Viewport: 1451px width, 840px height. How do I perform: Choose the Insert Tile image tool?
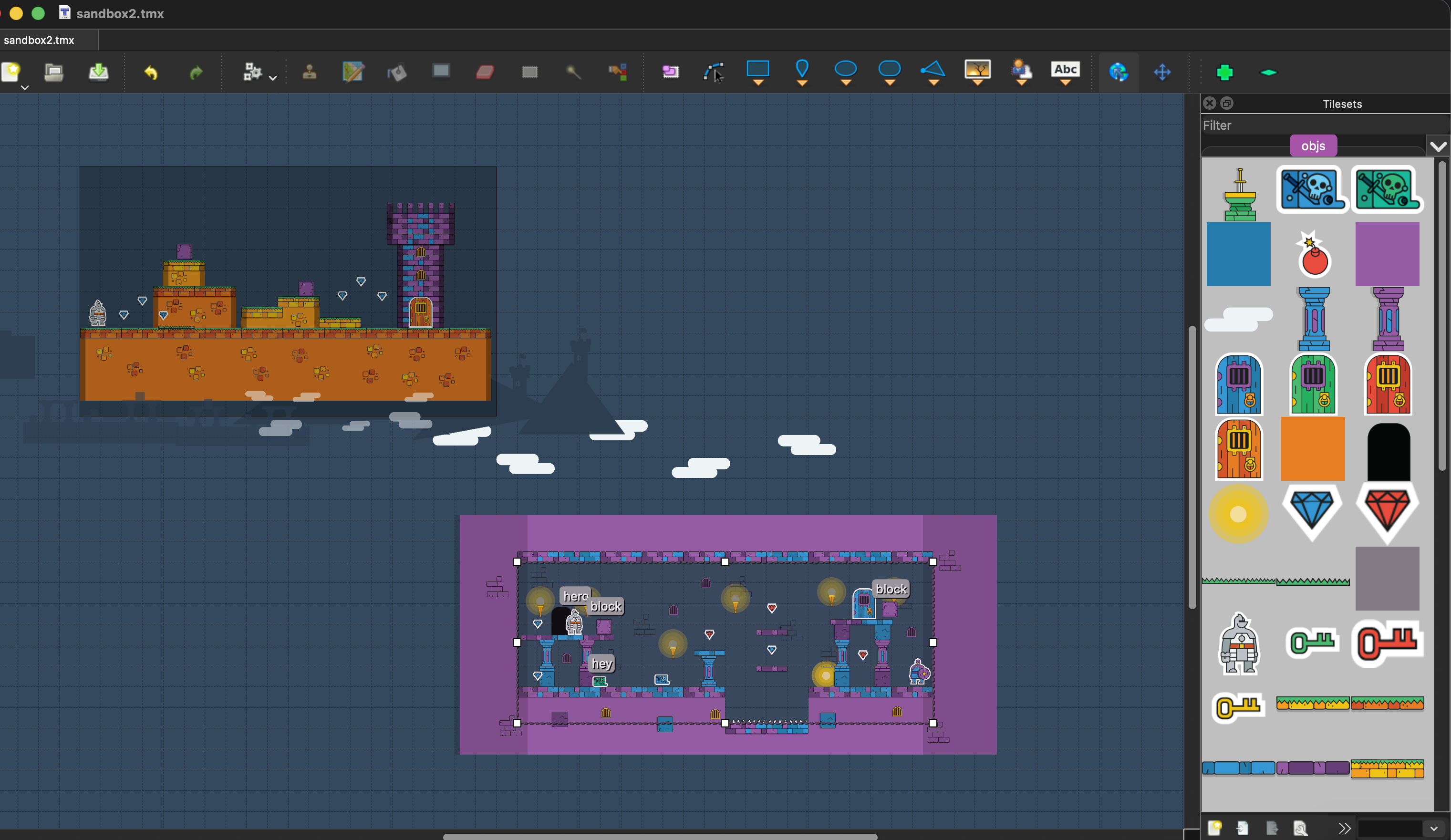(x=978, y=73)
